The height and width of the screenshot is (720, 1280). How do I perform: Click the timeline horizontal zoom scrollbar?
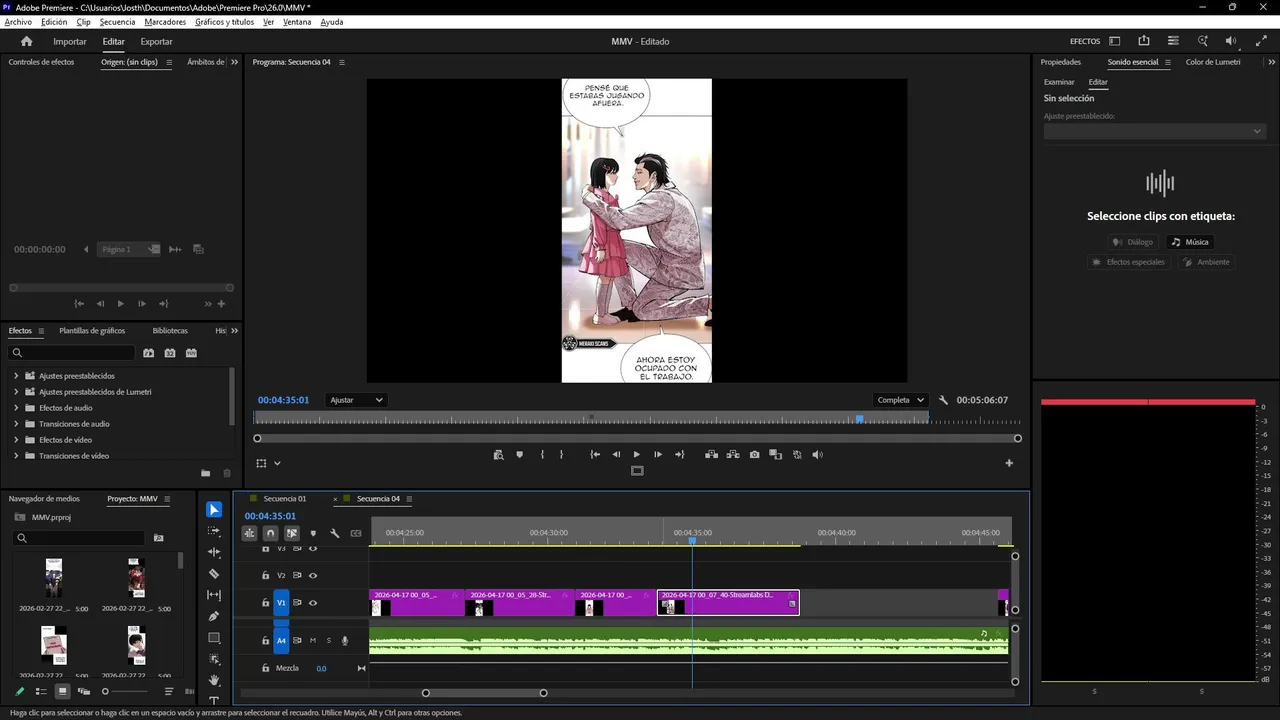coord(485,693)
